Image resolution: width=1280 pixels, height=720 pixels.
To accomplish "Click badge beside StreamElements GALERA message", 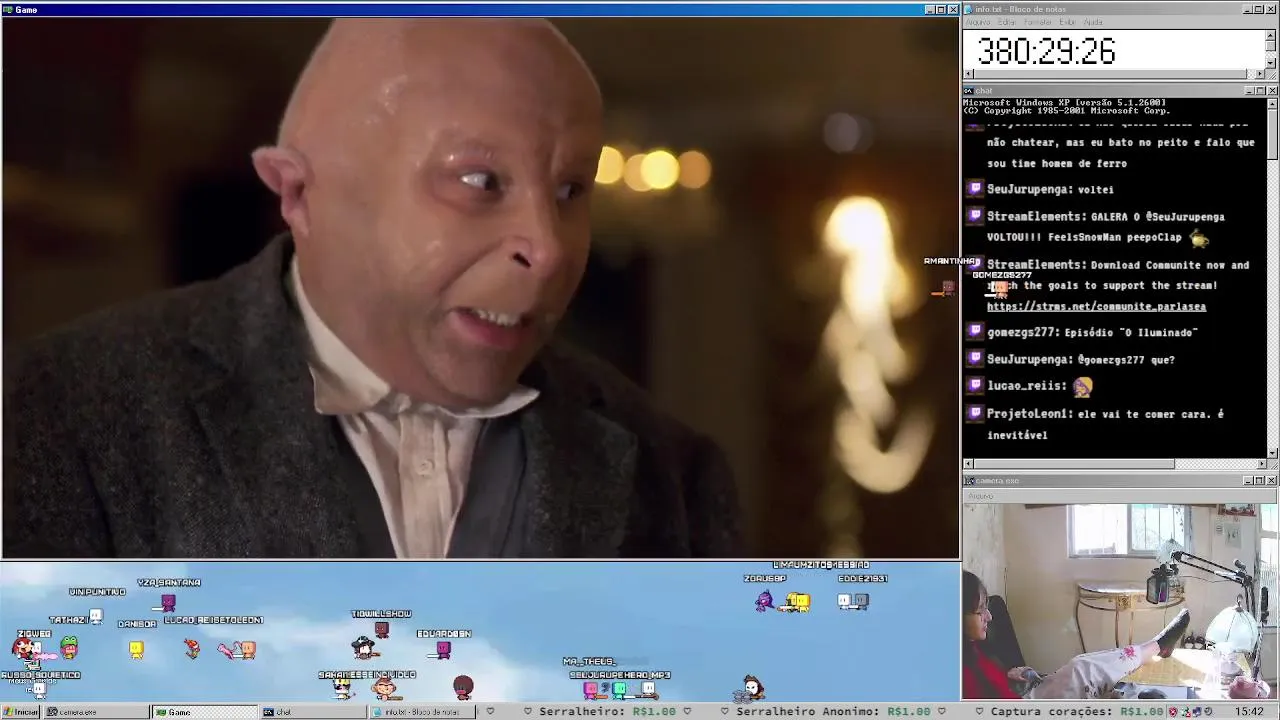I will [975, 215].
